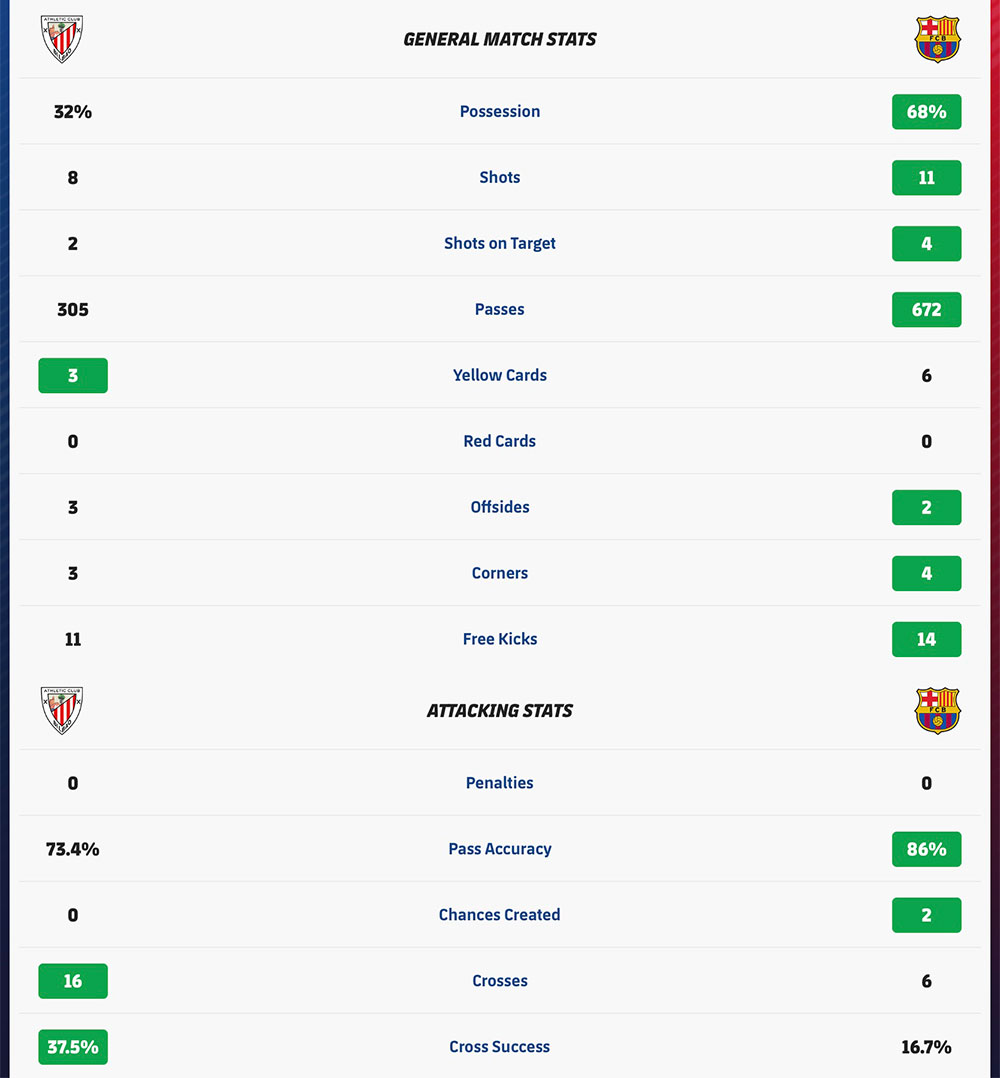This screenshot has height=1078, width=1000.
Task: Click the green 2 offsides badge
Action: [x=926, y=507]
